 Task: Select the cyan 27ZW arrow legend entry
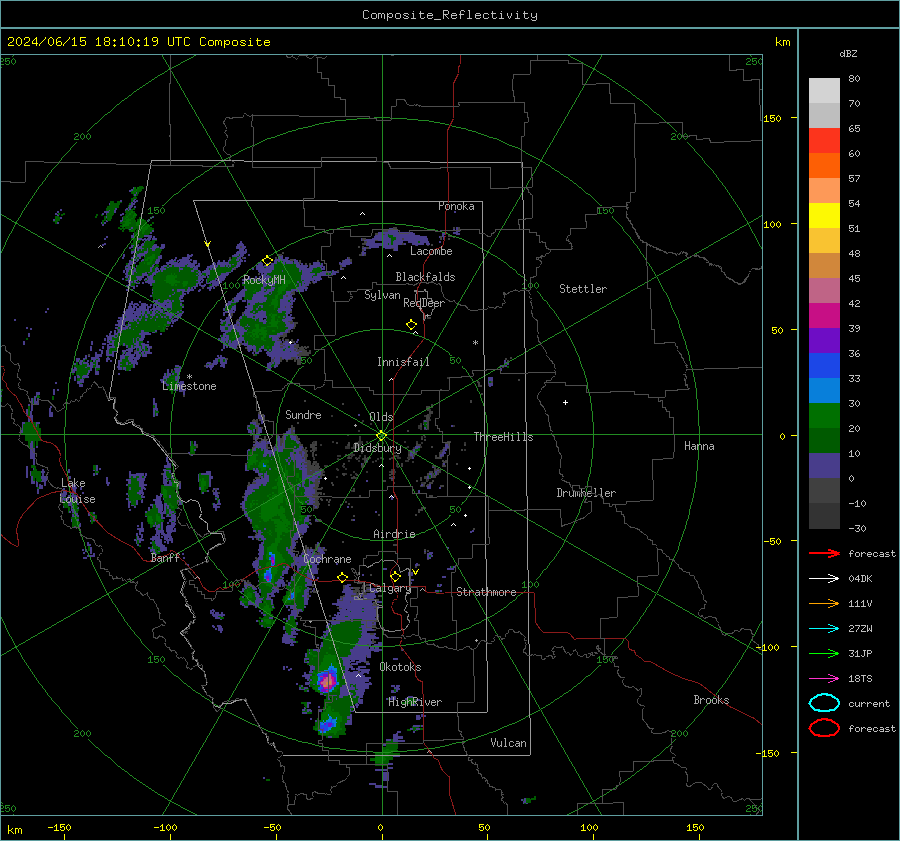(824, 629)
